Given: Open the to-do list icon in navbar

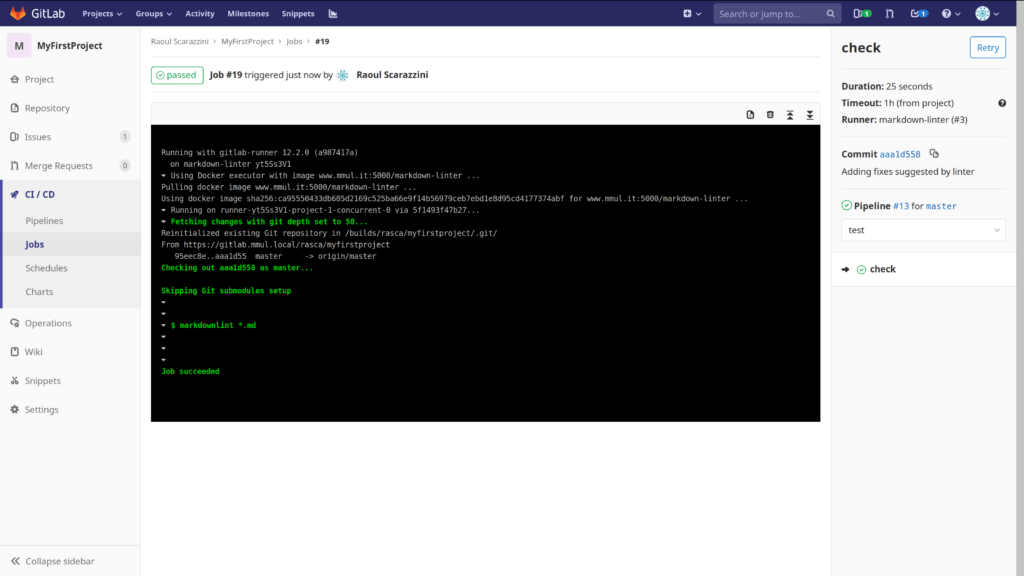Looking at the screenshot, I should (920, 13).
